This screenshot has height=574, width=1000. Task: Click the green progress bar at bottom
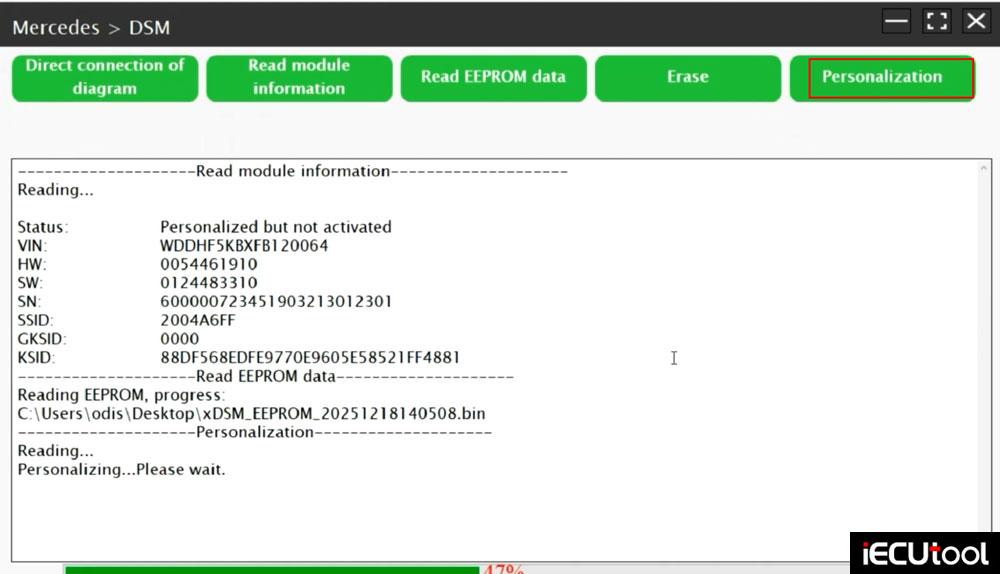pos(270,570)
